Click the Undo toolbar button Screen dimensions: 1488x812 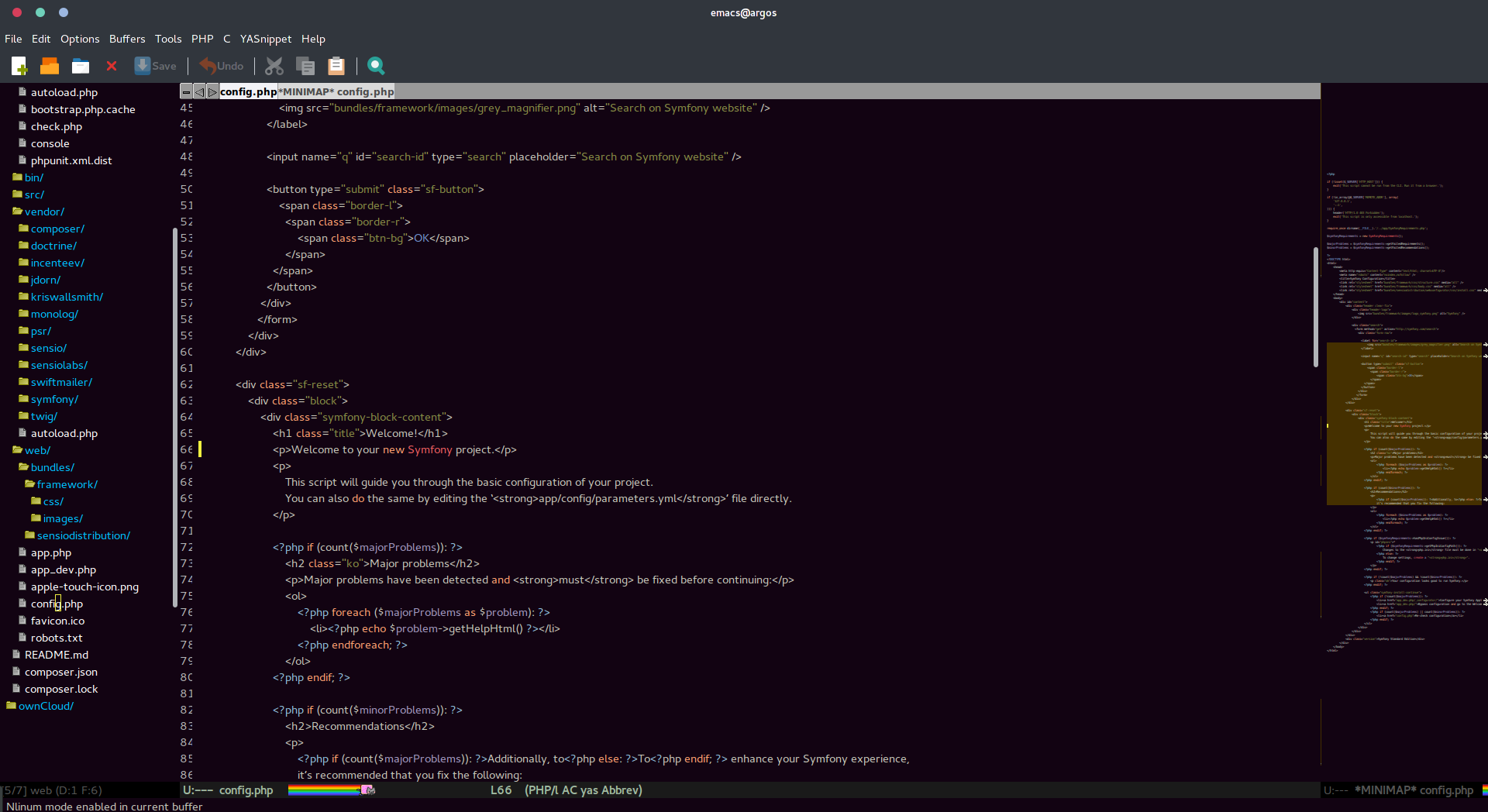coord(222,66)
